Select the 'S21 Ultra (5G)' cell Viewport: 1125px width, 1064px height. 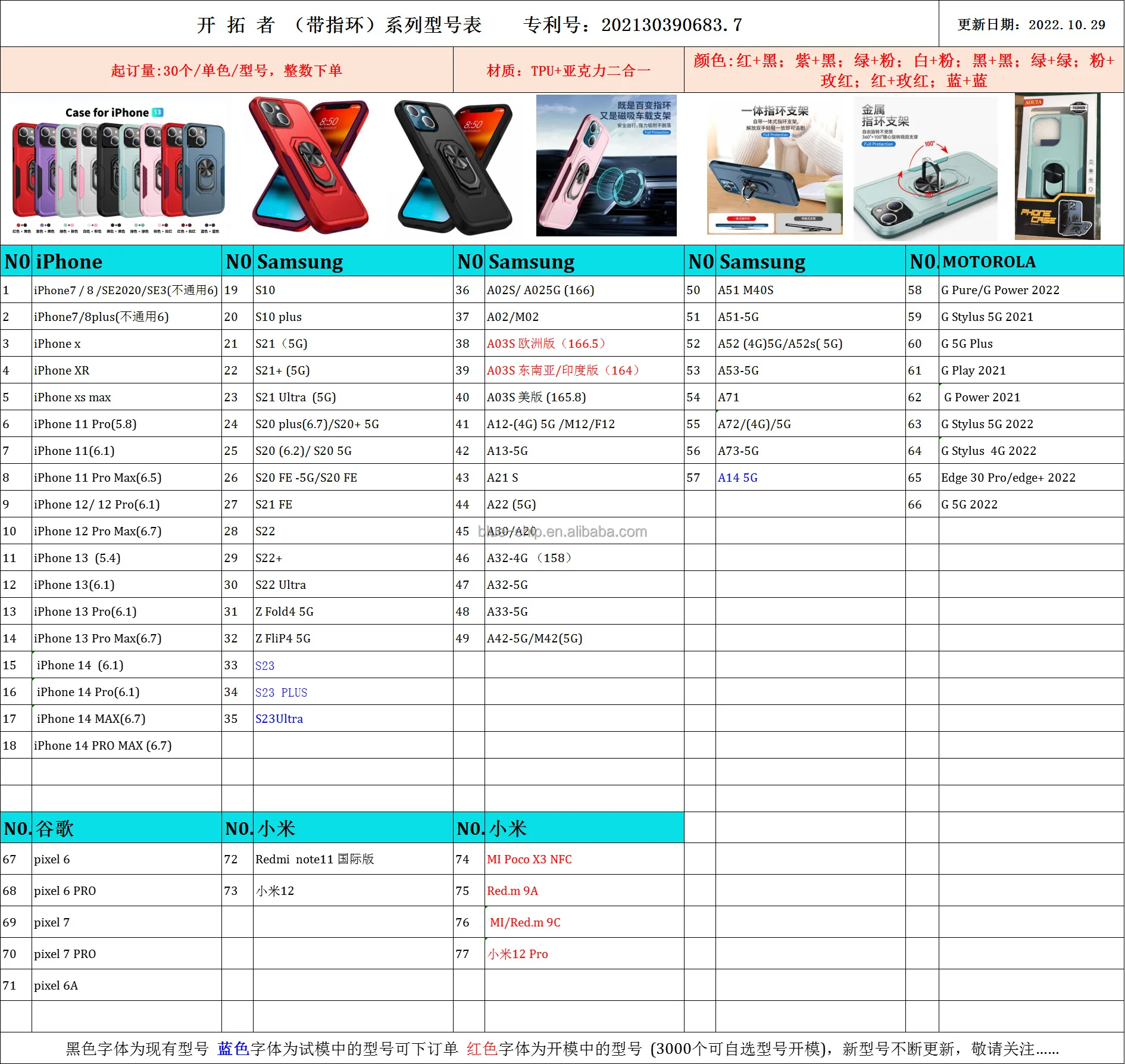pos(353,397)
